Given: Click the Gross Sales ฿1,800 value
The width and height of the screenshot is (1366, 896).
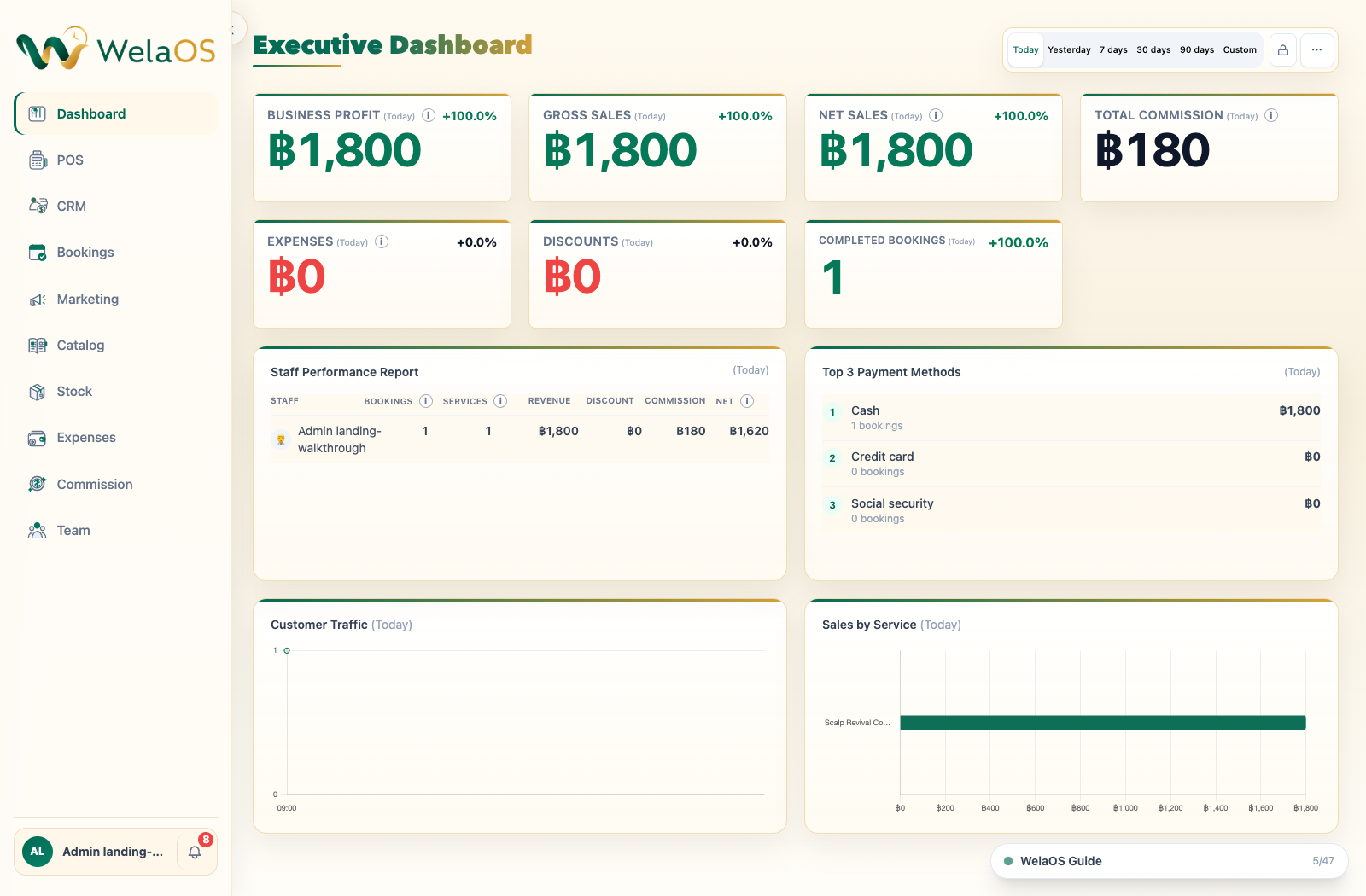Looking at the screenshot, I should 621,150.
